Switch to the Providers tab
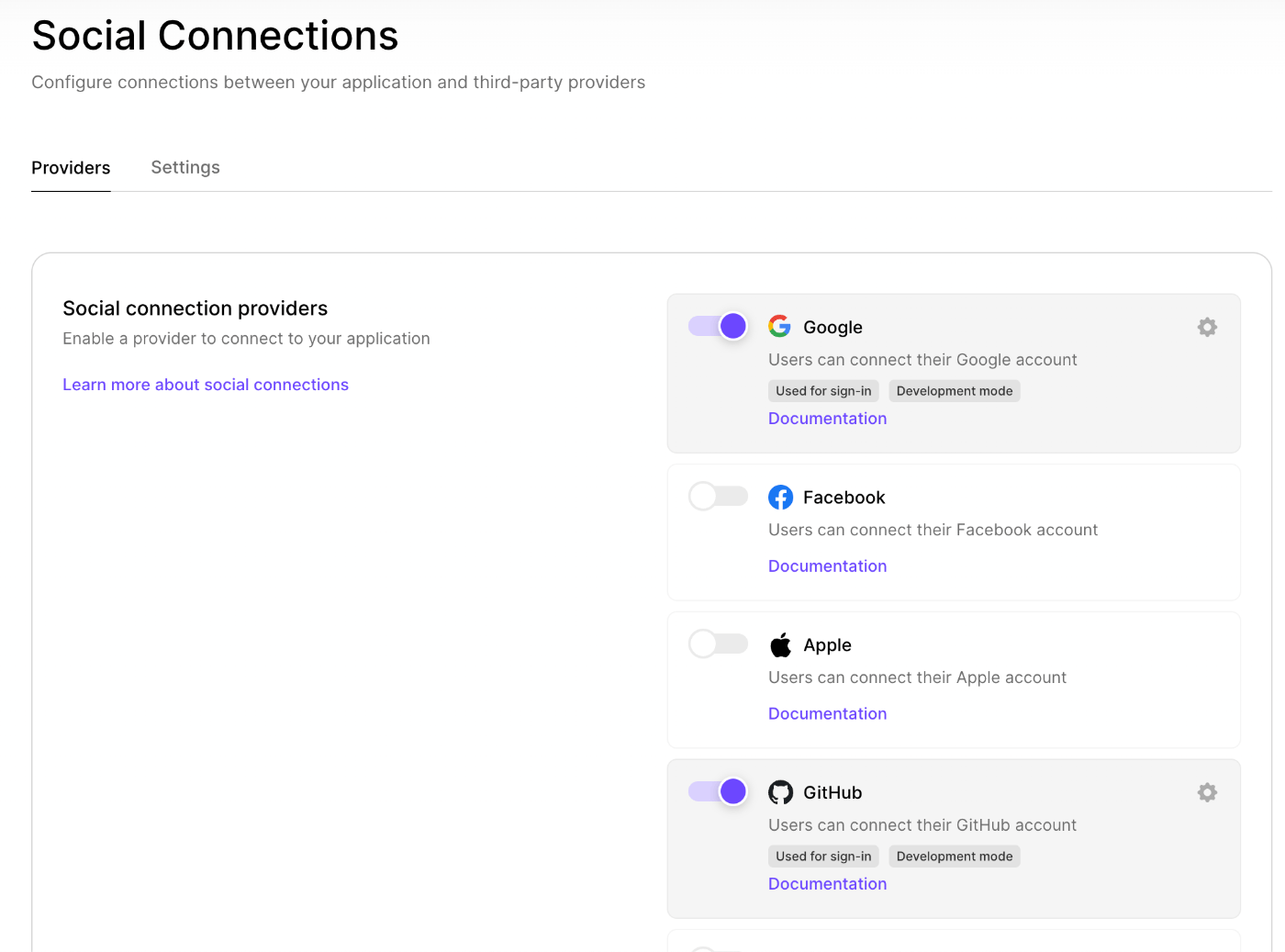Viewport: 1285px width, 952px height. [71, 168]
